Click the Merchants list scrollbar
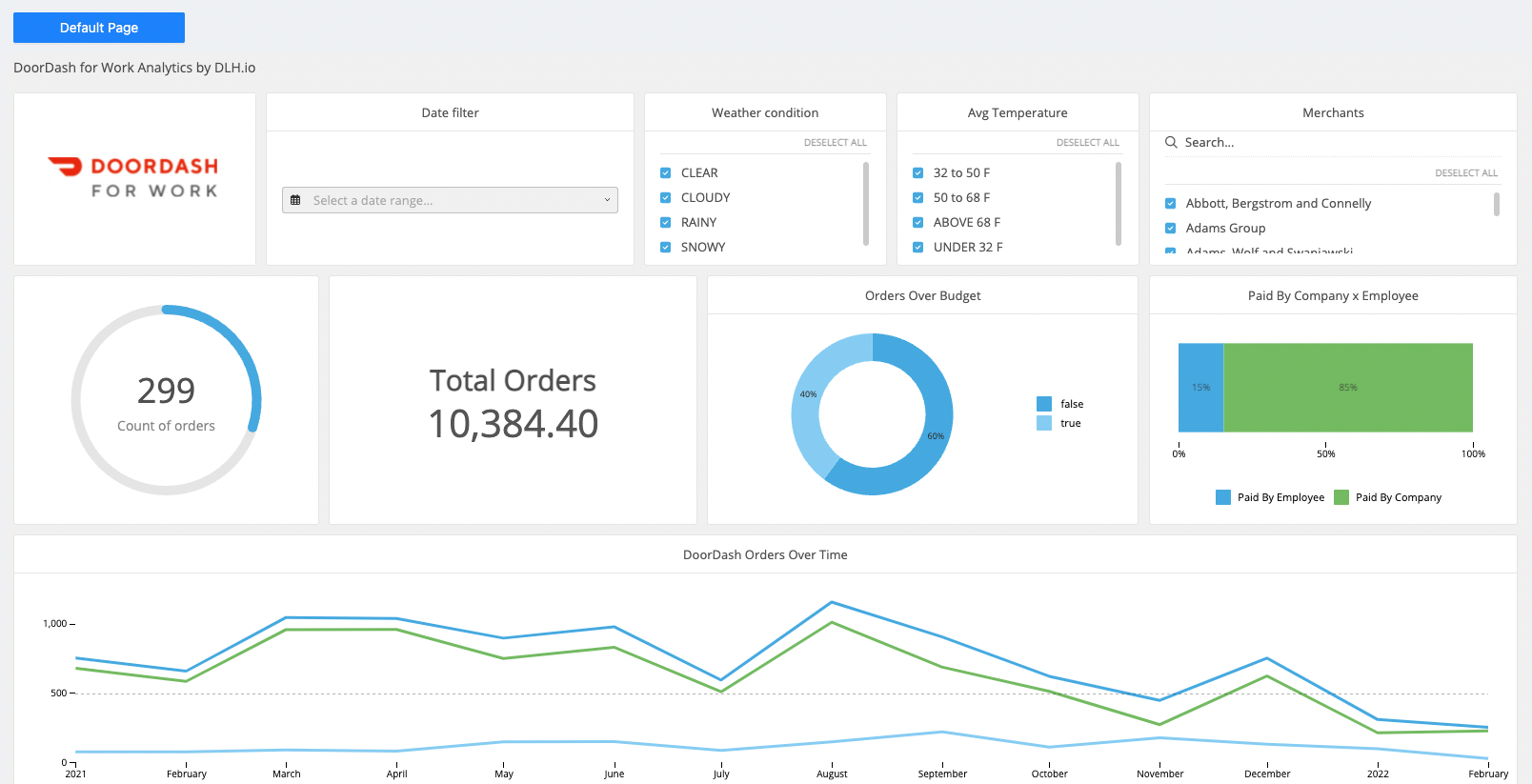This screenshot has width=1532, height=784. coord(1496,204)
